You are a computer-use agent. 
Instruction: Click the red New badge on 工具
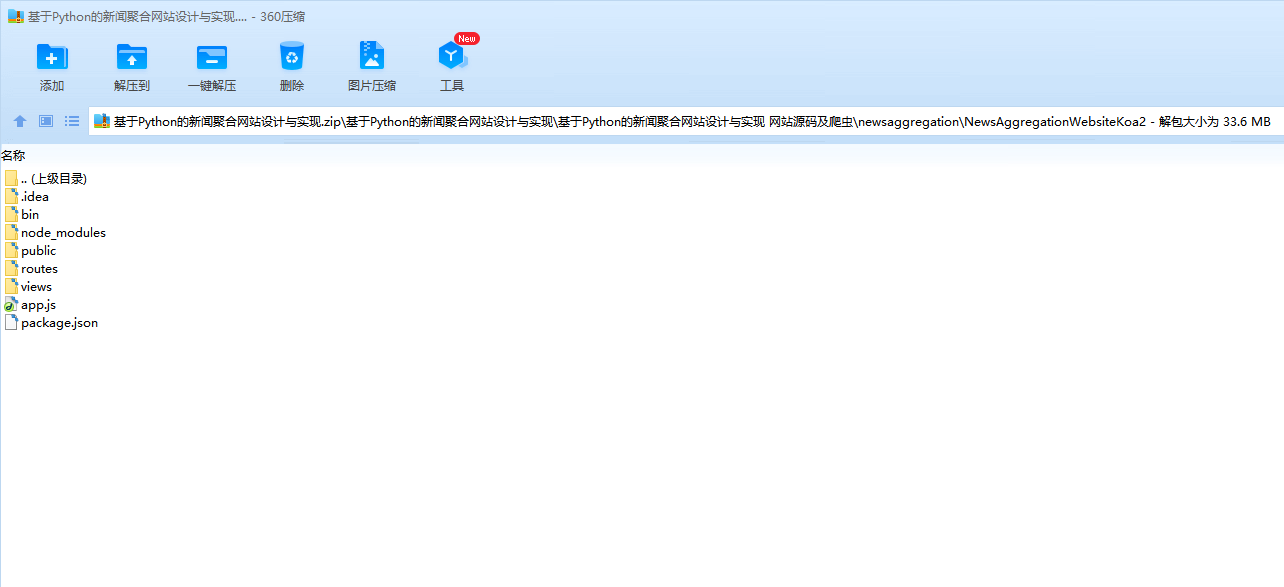point(467,38)
